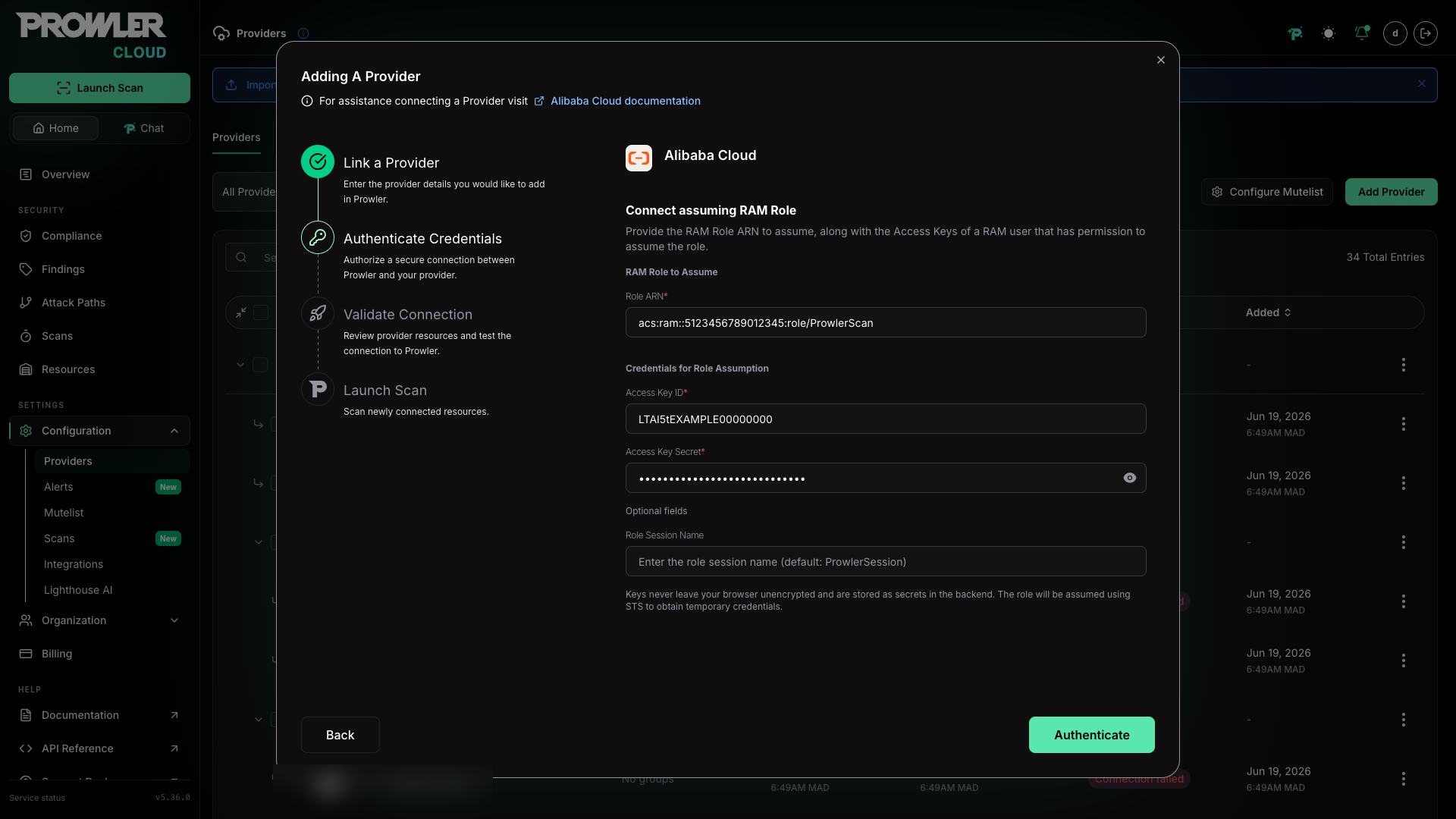Click the Authenticate button
1456x819 pixels.
point(1092,735)
